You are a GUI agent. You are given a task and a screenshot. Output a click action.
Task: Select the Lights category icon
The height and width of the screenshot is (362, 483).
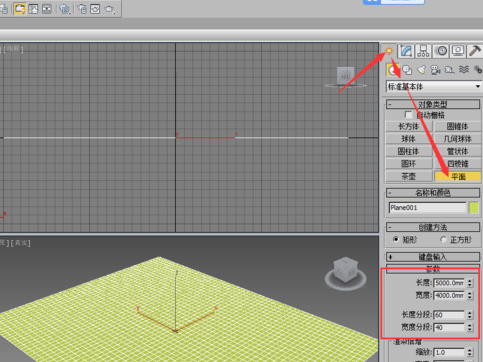pos(421,70)
